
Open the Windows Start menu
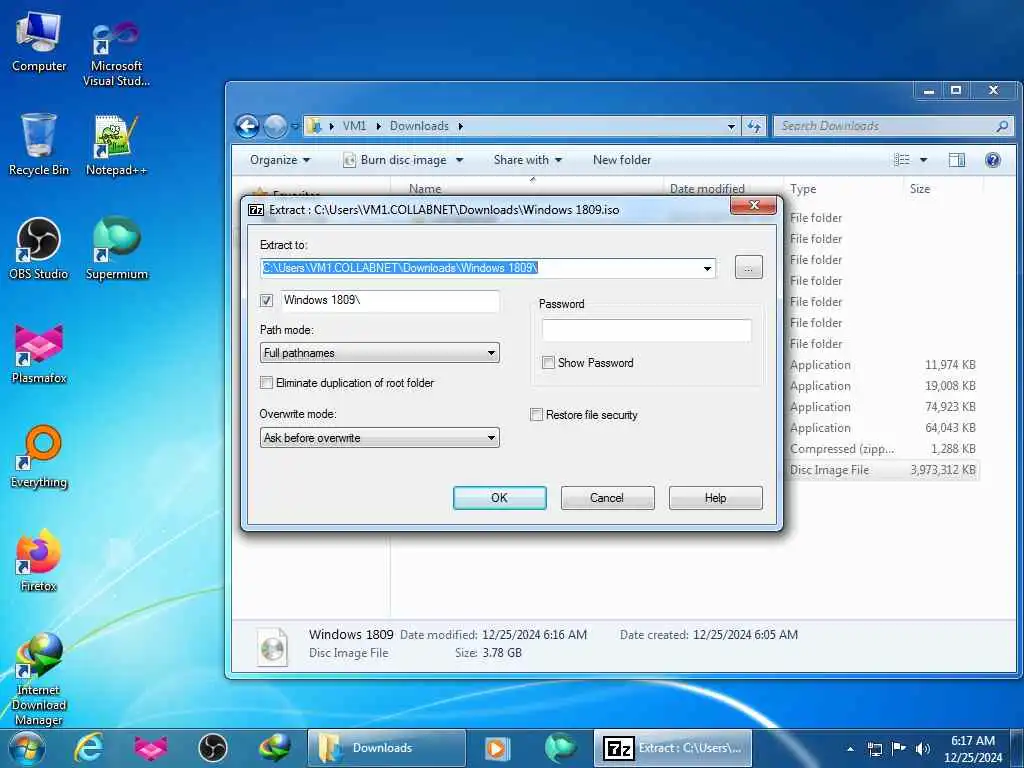tap(26, 748)
